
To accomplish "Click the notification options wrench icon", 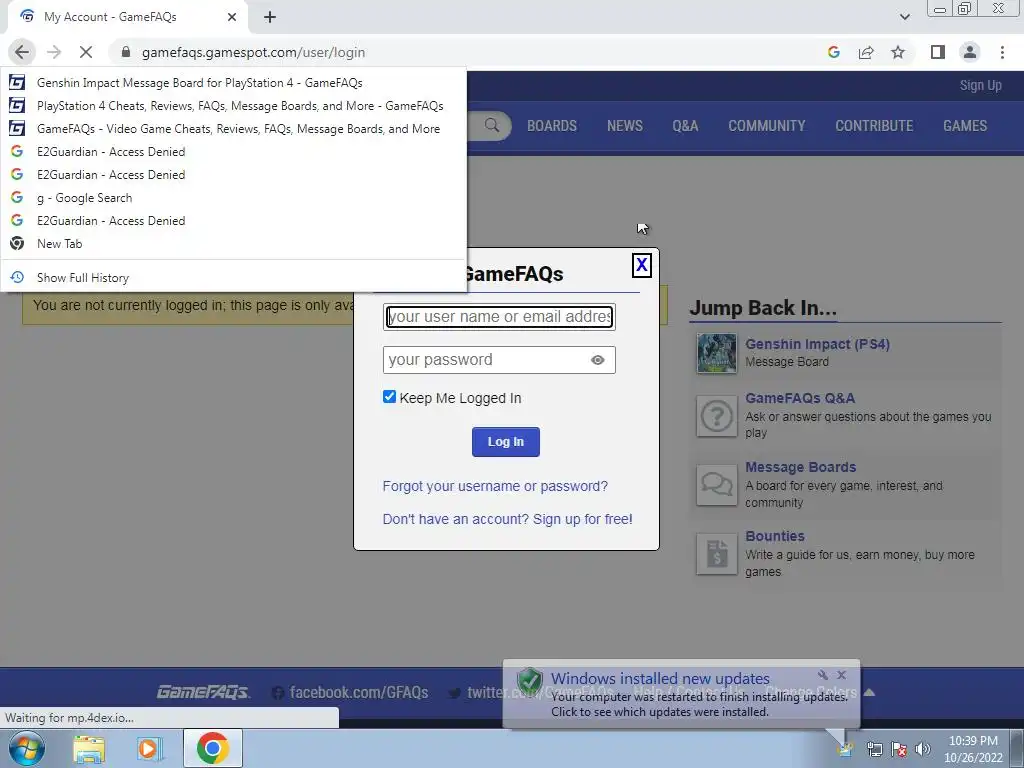I will tap(823, 675).
